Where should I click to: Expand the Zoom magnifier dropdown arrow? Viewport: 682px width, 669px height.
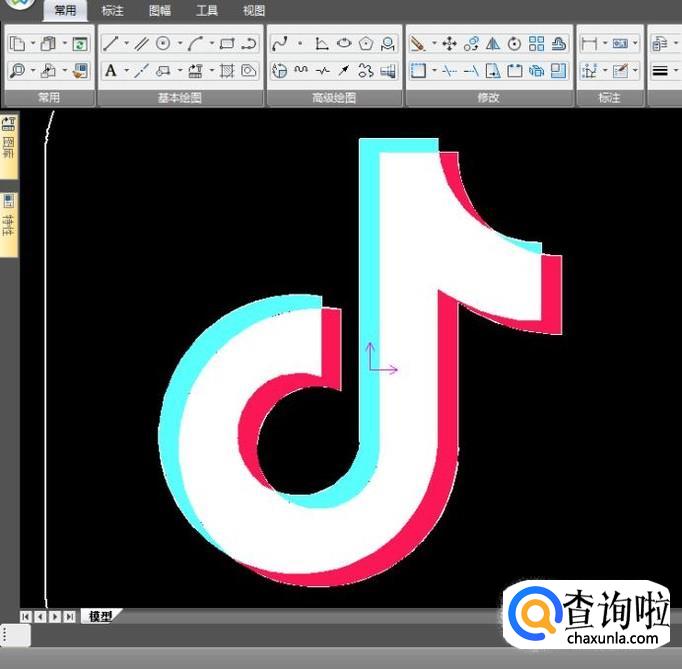pos(32,71)
